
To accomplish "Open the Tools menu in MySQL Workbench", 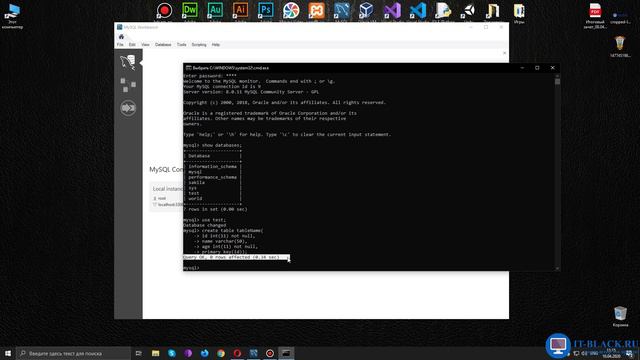I will [x=182, y=44].
